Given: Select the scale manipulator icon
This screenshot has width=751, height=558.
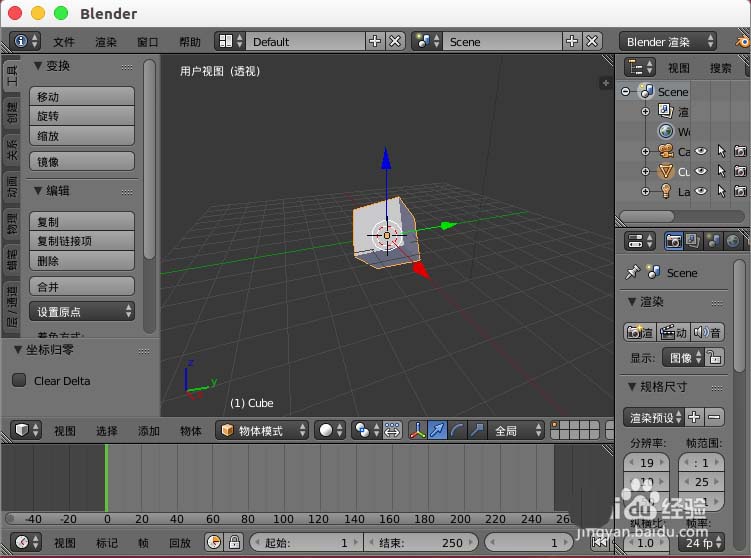Looking at the screenshot, I should coord(477,430).
